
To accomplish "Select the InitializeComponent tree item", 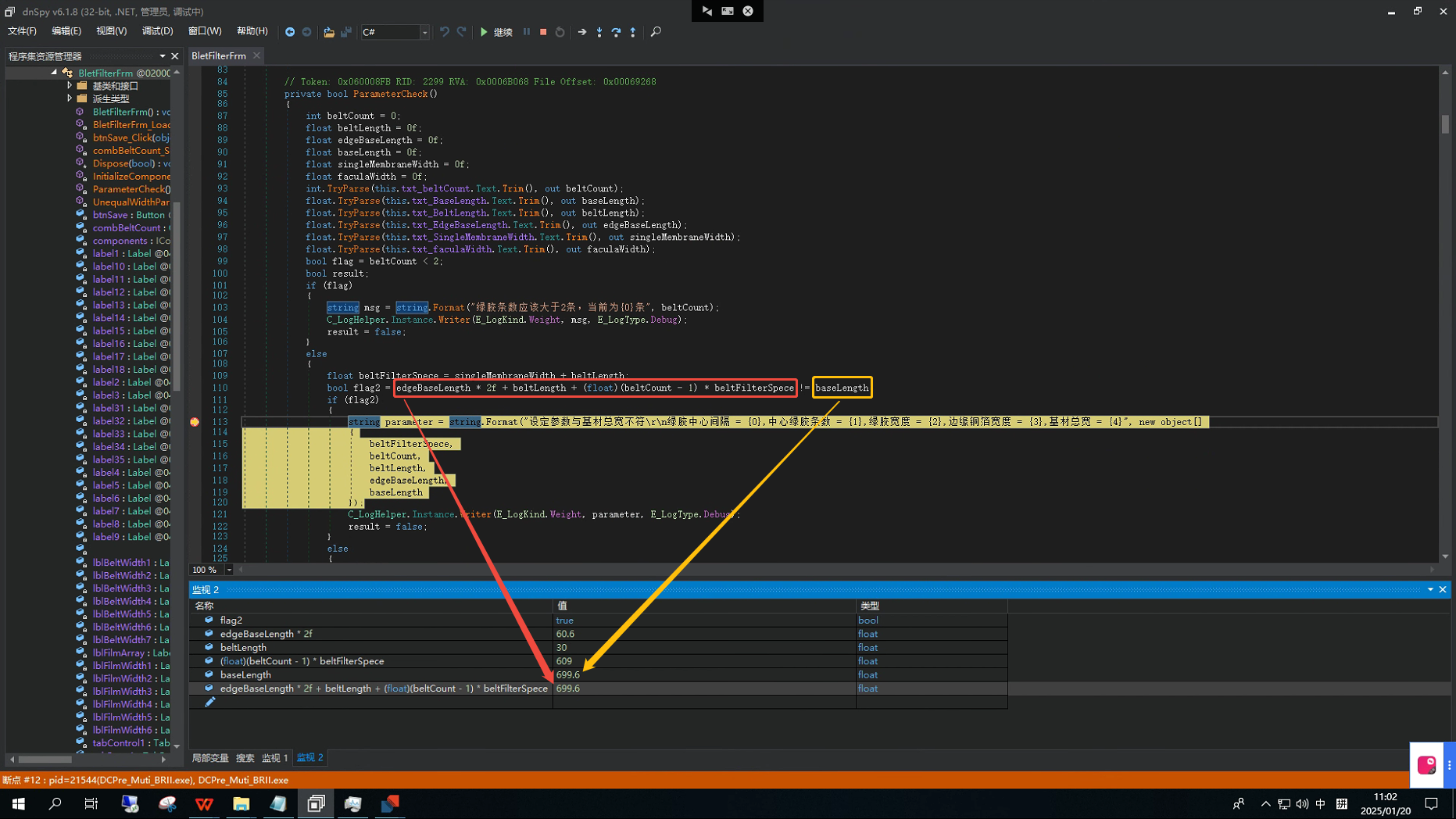I will point(131,177).
